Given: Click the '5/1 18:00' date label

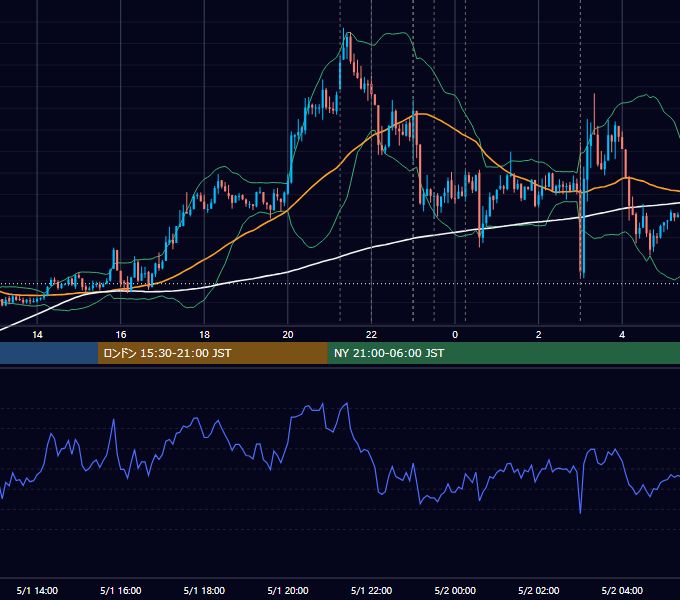Looking at the screenshot, I should [204, 590].
